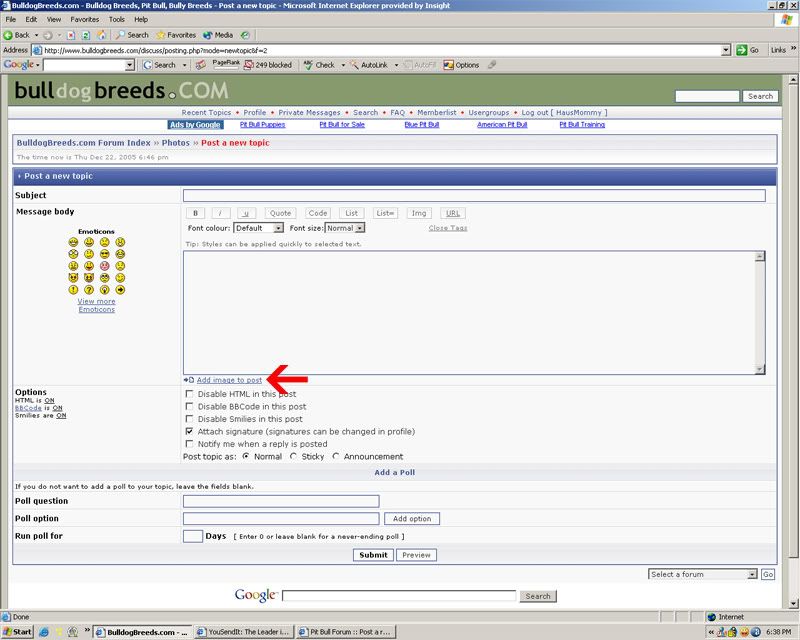Click the Private Messages navigation link
The image size is (800, 640).
pyautogui.click(x=309, y=112)
